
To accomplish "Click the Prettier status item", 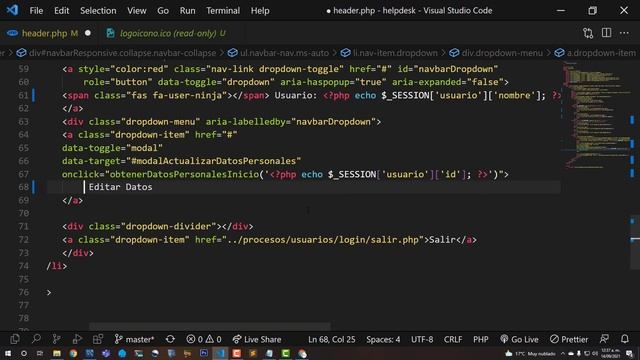I will (569, 339).
